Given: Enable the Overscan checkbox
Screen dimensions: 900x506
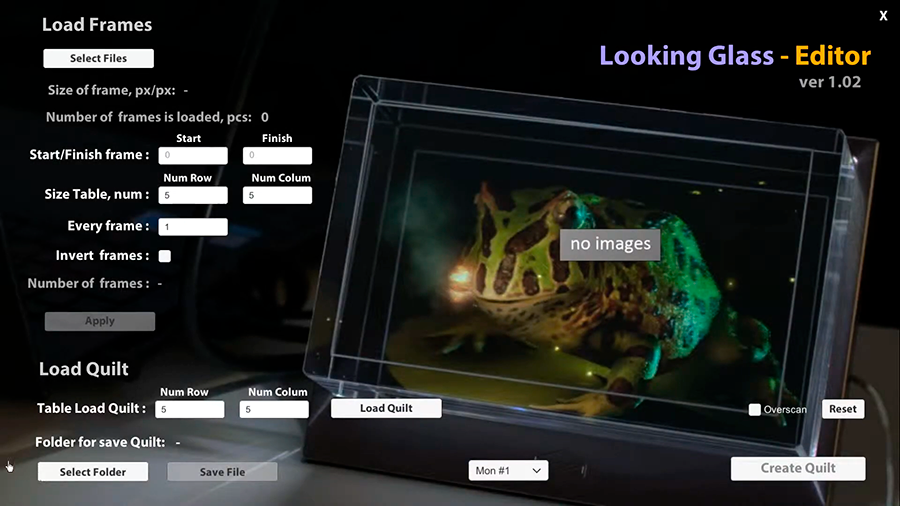Looking at the screenshot, I should [x=755, y=410].
